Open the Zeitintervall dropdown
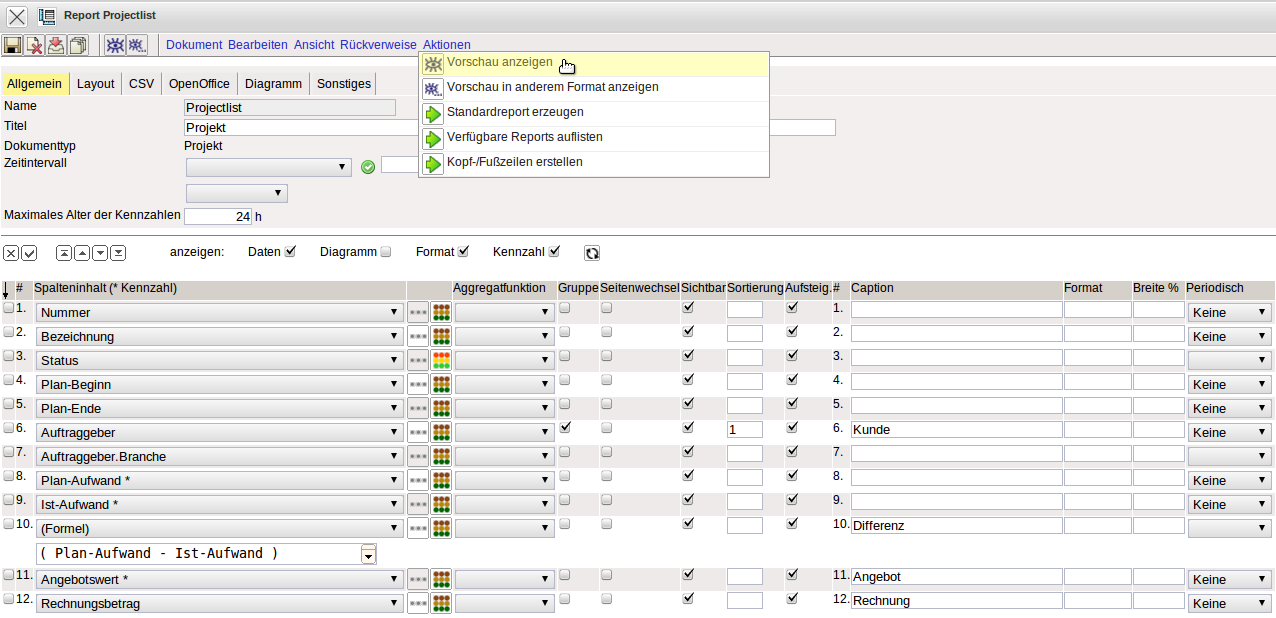The width and height of the screenshot is (1276, 618). pyautogui.click(x=268, y=167)
